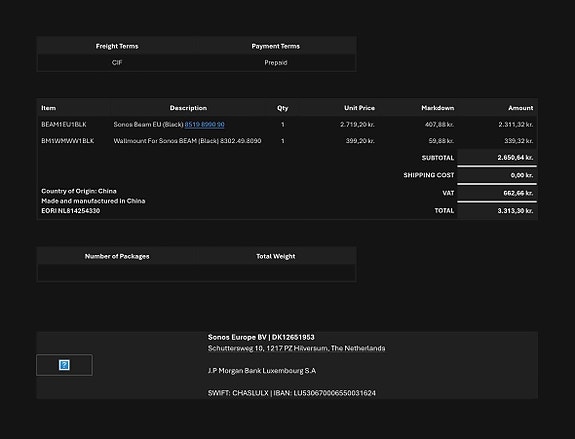Click the BEAM1EU1BLK item code
Screen dimensions: 575x439
coord(64,124)
